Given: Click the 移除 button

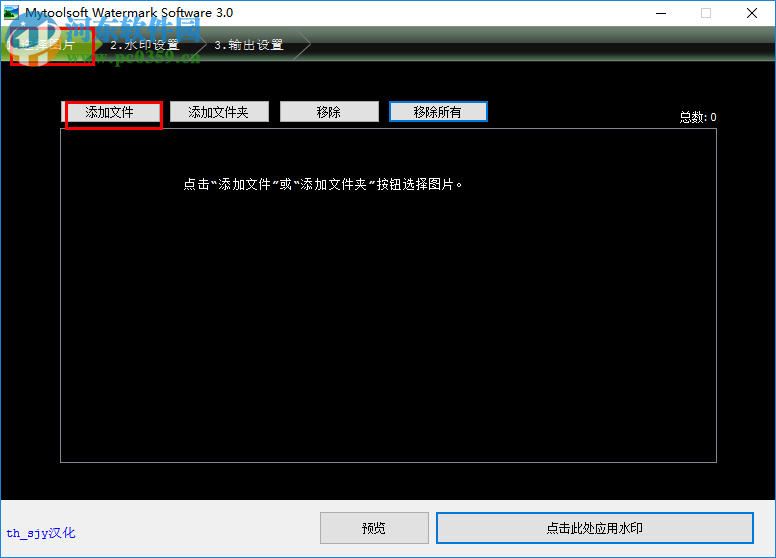Looking at the screenshot, I should [x=329, y=112].
